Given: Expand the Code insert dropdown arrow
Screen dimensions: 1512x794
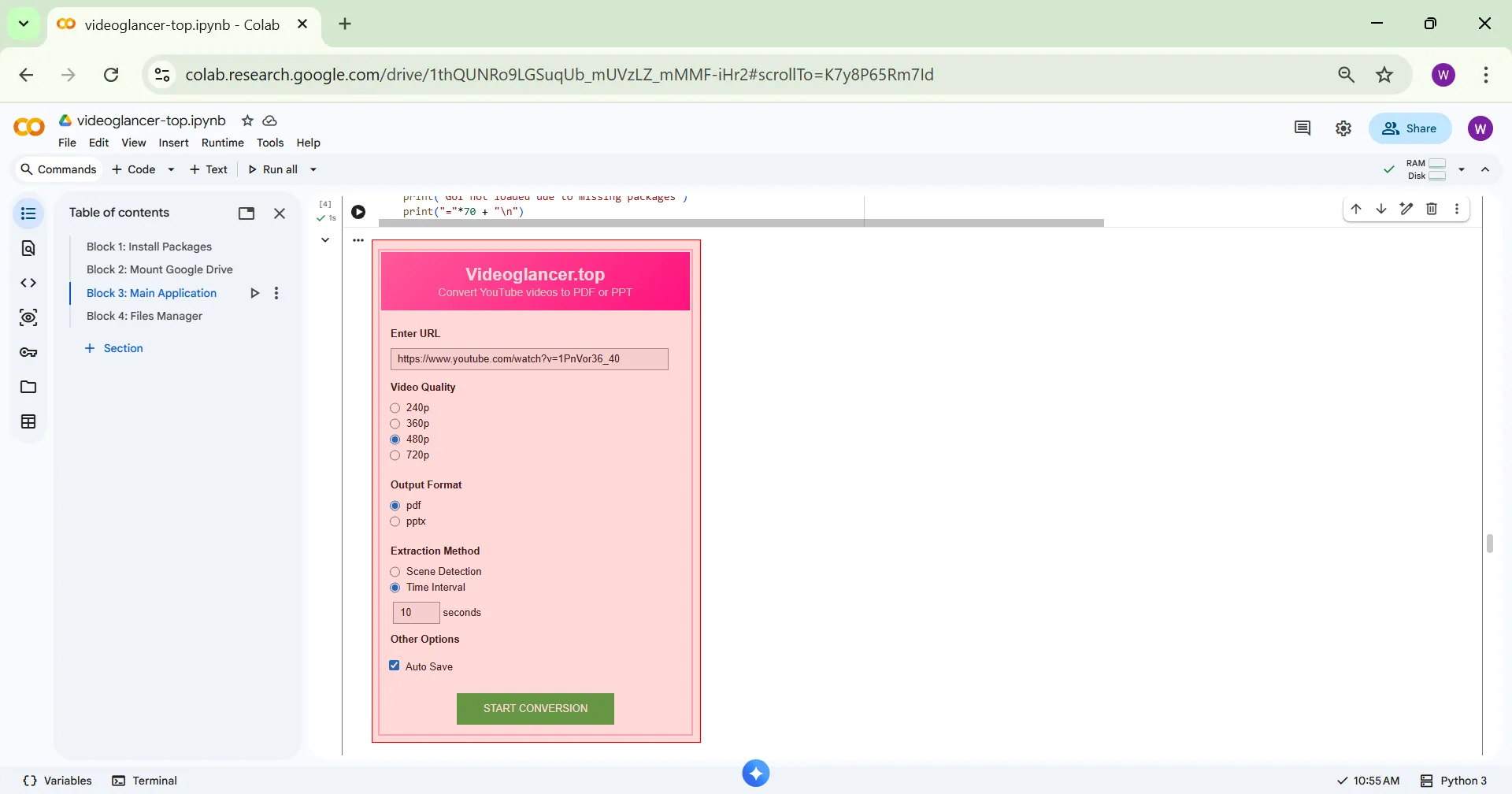Looking at the screenshot, I should (171, 169).
